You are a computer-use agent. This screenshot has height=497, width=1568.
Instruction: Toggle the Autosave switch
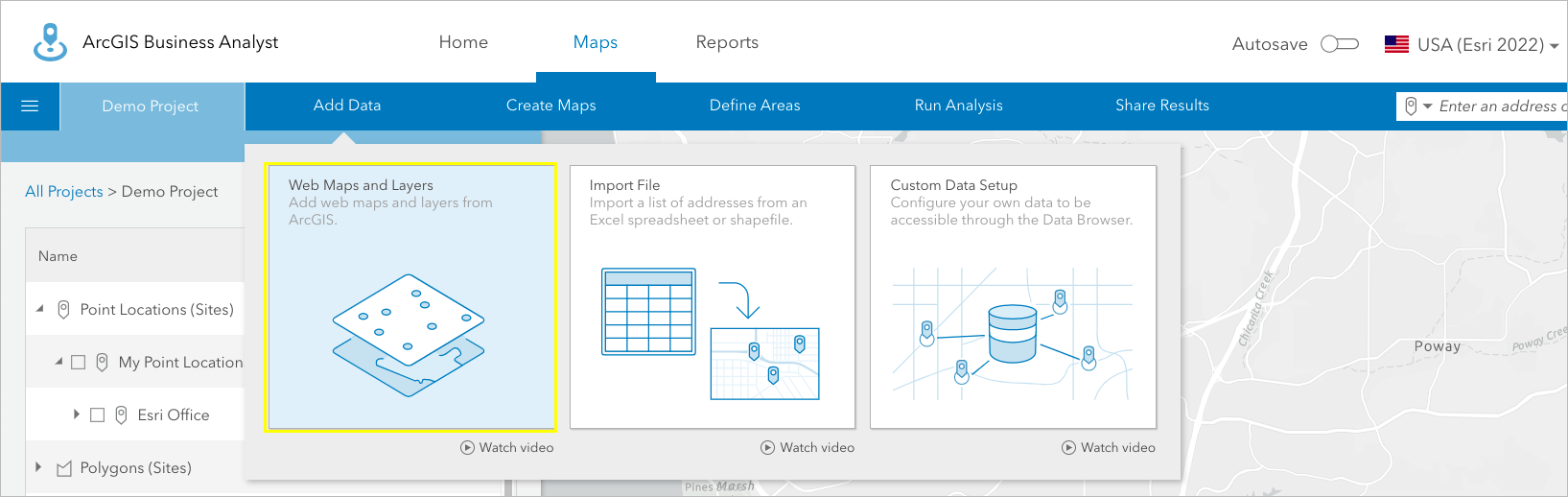tap(1340, 44)
